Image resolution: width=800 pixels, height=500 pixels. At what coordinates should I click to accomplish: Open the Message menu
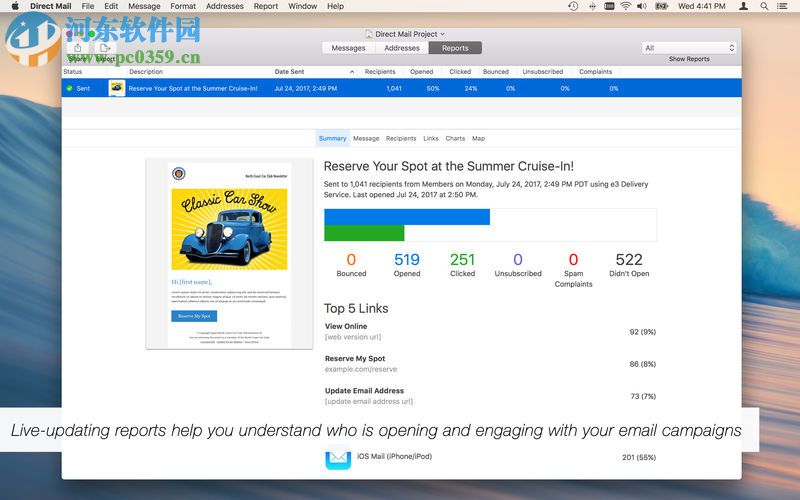tap(144, 6)
